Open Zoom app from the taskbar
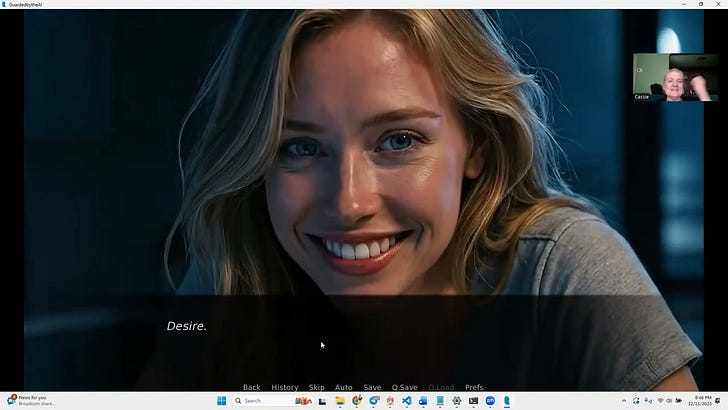Viewport: 728px width, 410px height. coord(490,401)
